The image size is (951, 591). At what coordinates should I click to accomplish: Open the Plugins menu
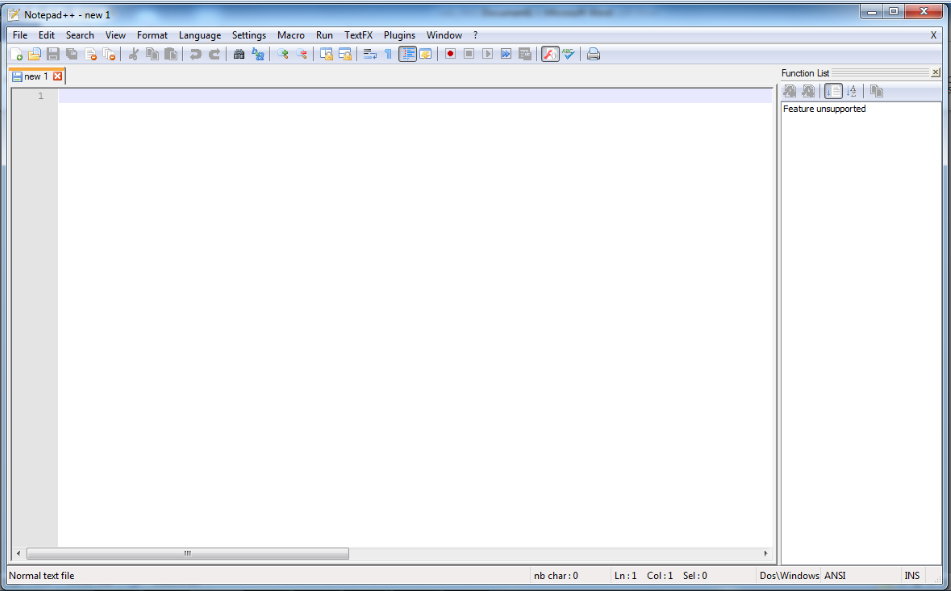coord(400,35)
